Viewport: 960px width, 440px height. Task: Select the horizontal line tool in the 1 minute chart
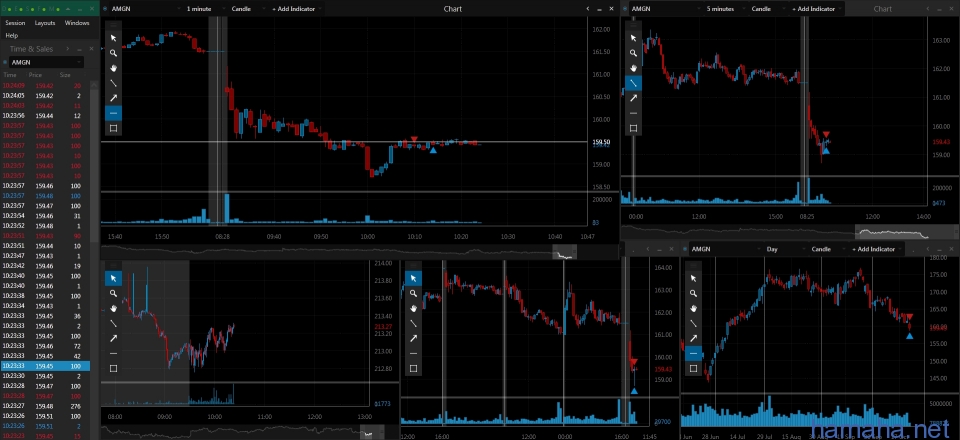113,113
